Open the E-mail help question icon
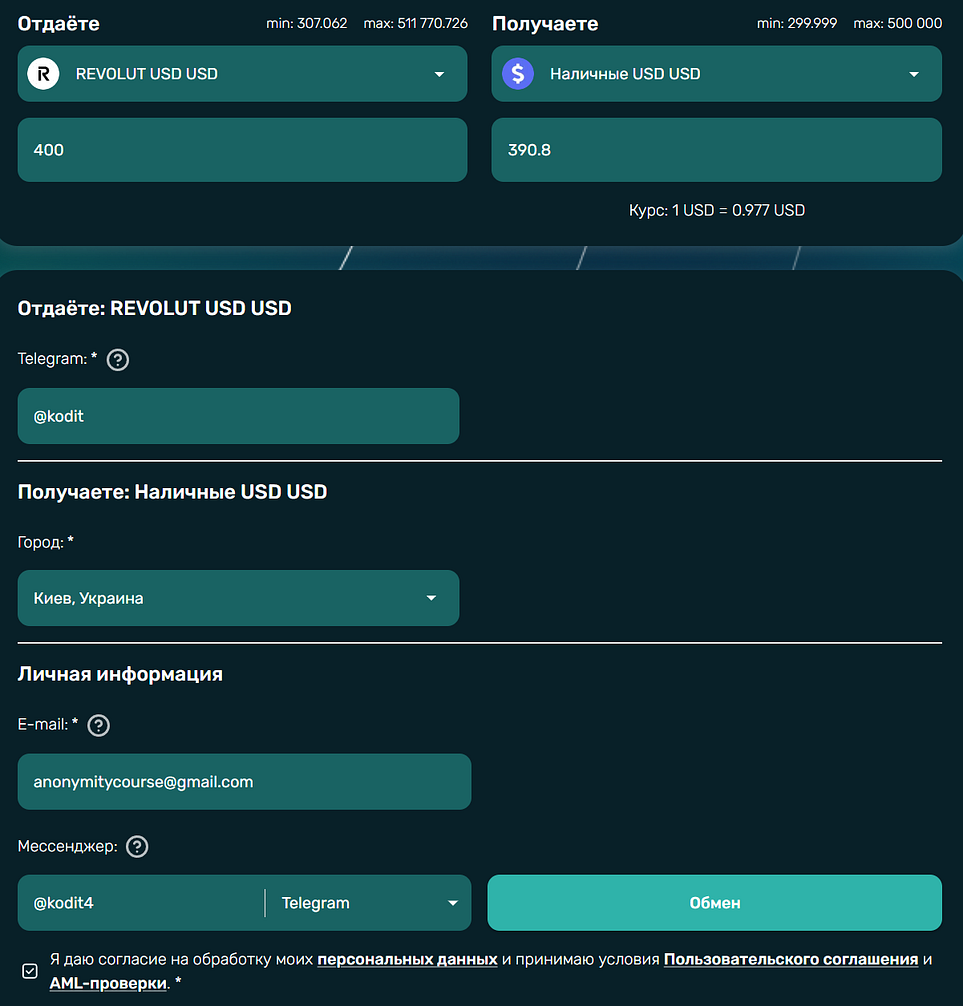The image size is (963, 1006). pyautogui.click(x=98, y=726)
